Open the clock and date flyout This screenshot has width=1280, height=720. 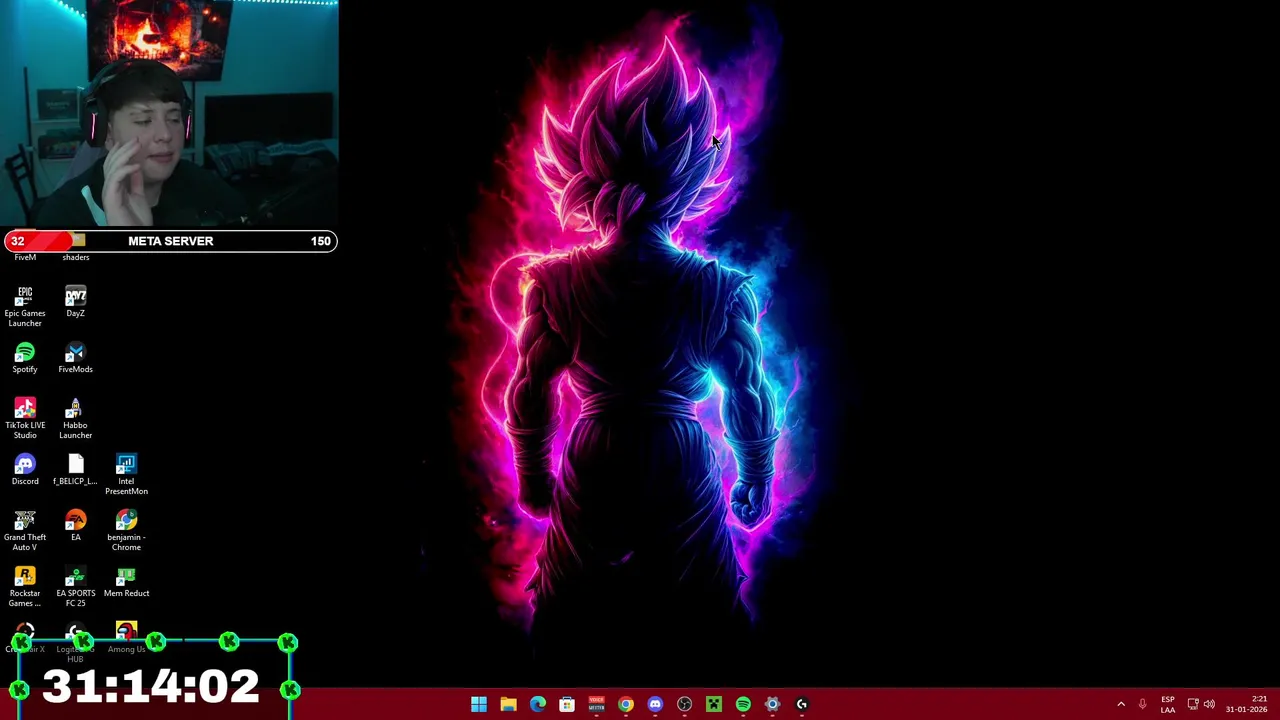click(x=1246, y=704)
